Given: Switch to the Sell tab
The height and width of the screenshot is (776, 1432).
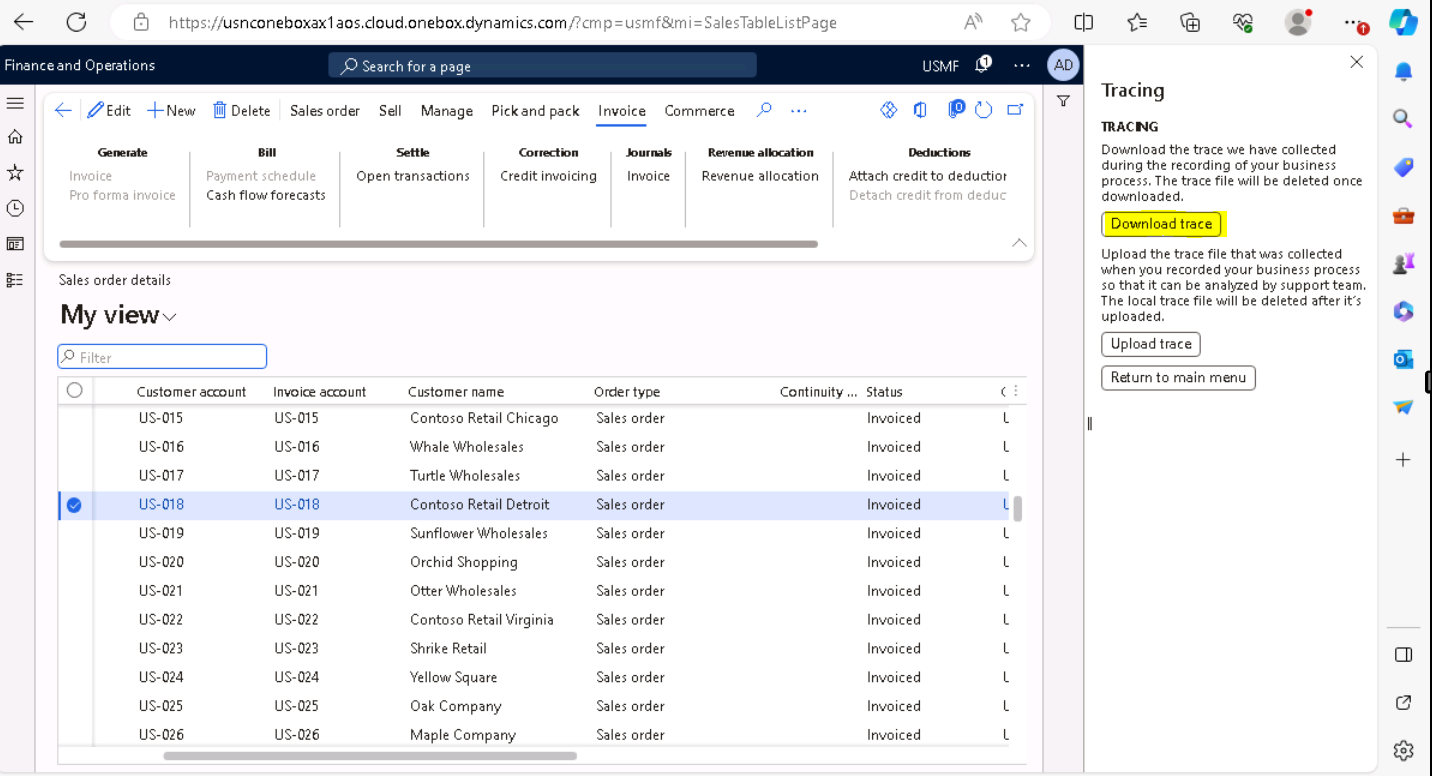Looking at the screenshot, I should pos(390,111).
